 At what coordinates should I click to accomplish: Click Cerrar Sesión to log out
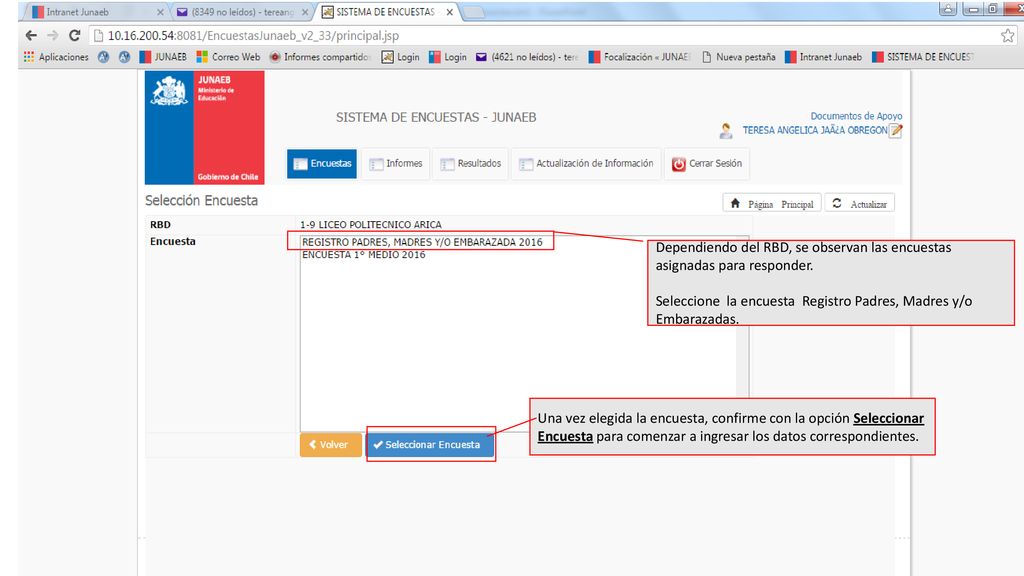(707, 163)
